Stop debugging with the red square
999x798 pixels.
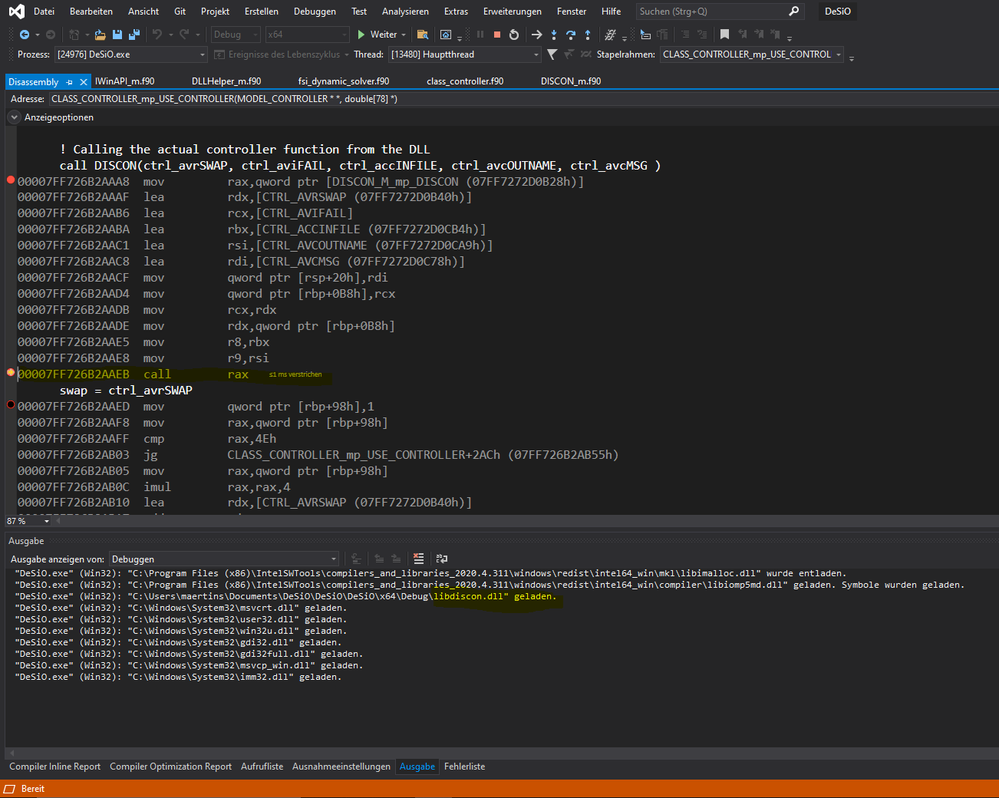point(497,34)
